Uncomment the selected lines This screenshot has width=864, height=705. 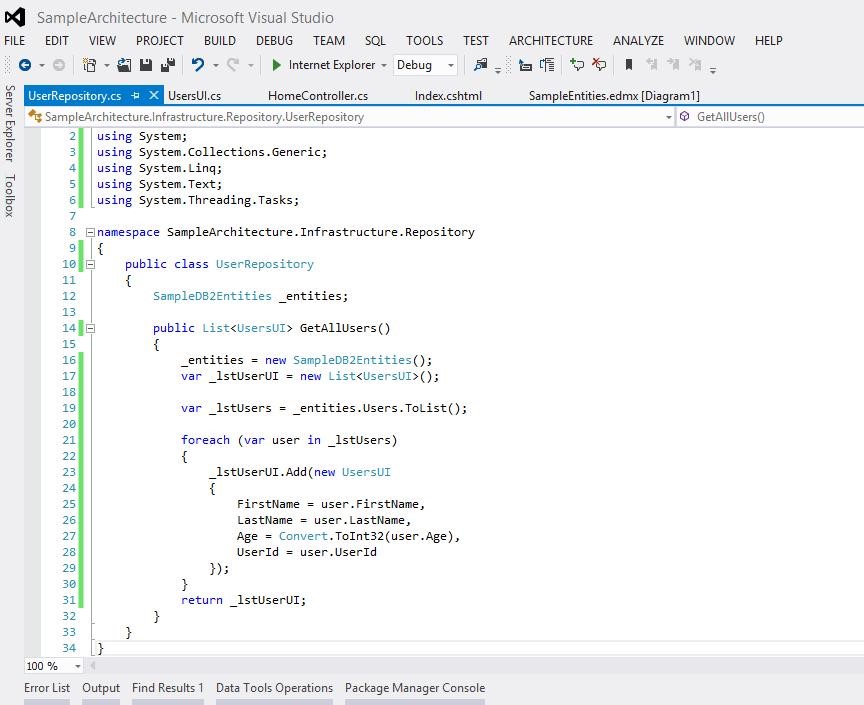(x=602, y=66)
